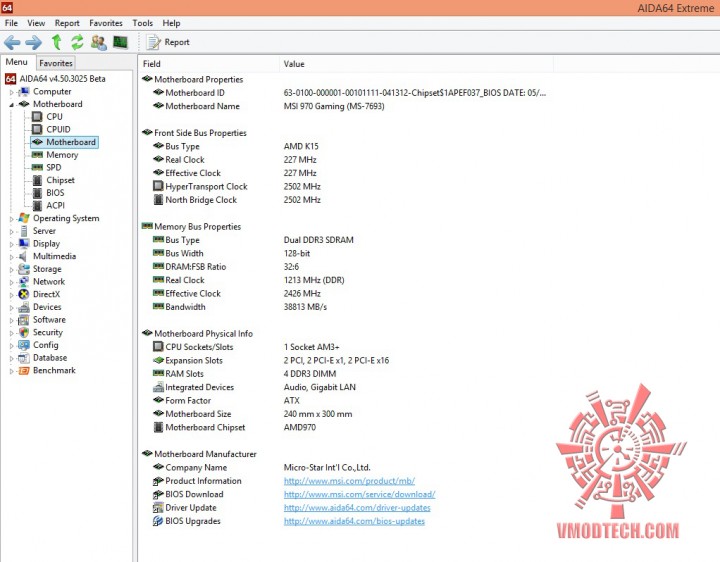Click the Report button in toolbar
The width and height of the screenshot is (720, 562).
coord(168,42)
